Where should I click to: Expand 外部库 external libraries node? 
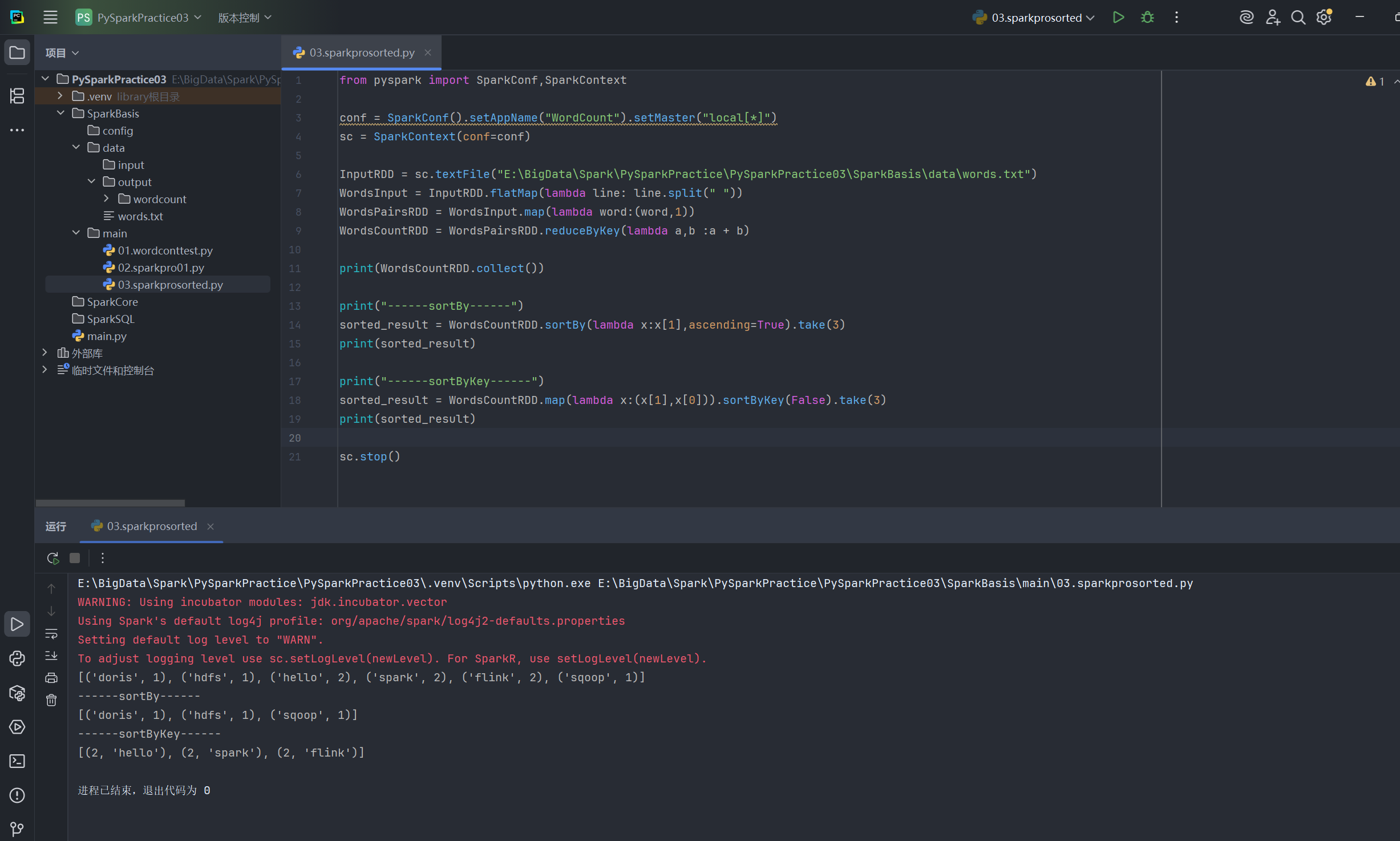pos(45,353)
